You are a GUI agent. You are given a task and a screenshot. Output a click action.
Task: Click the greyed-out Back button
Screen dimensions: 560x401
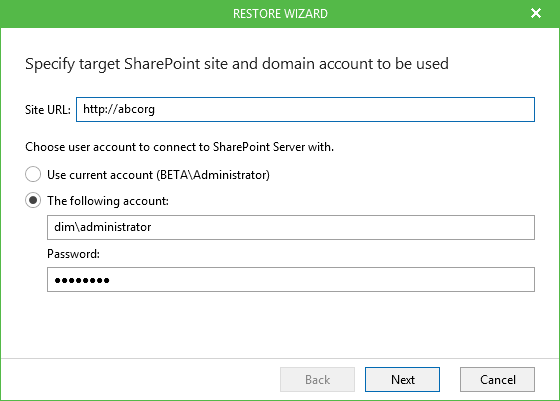click(317, 379)
